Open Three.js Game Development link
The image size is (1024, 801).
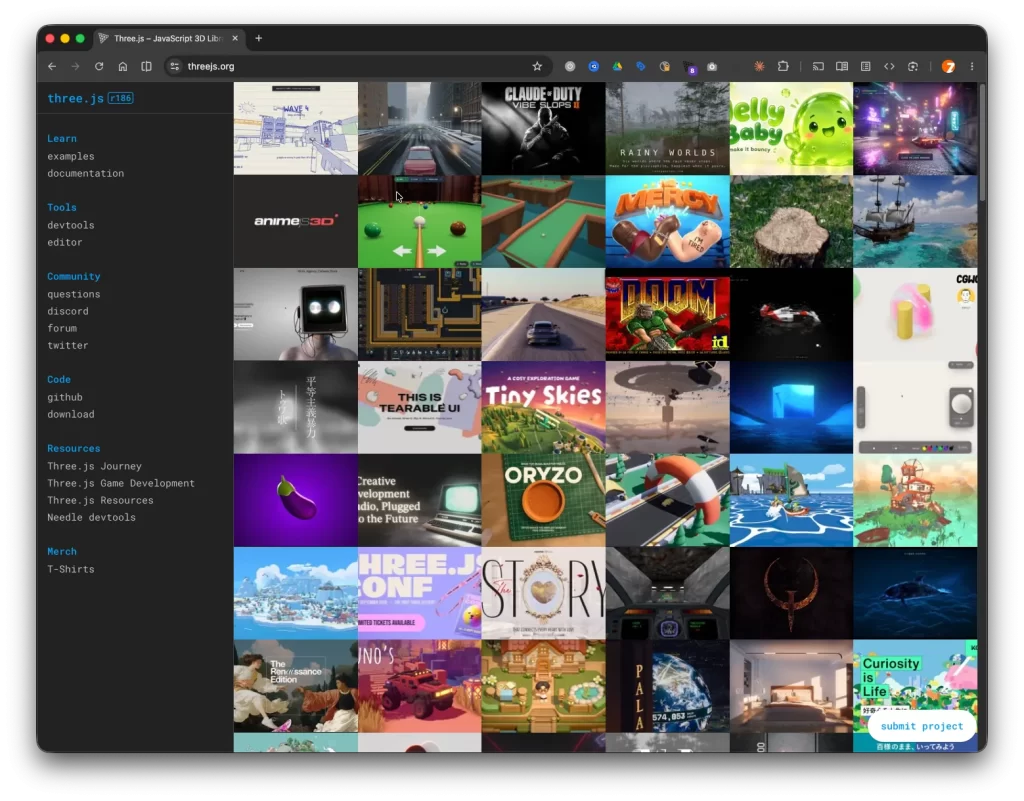click(121, 482)
